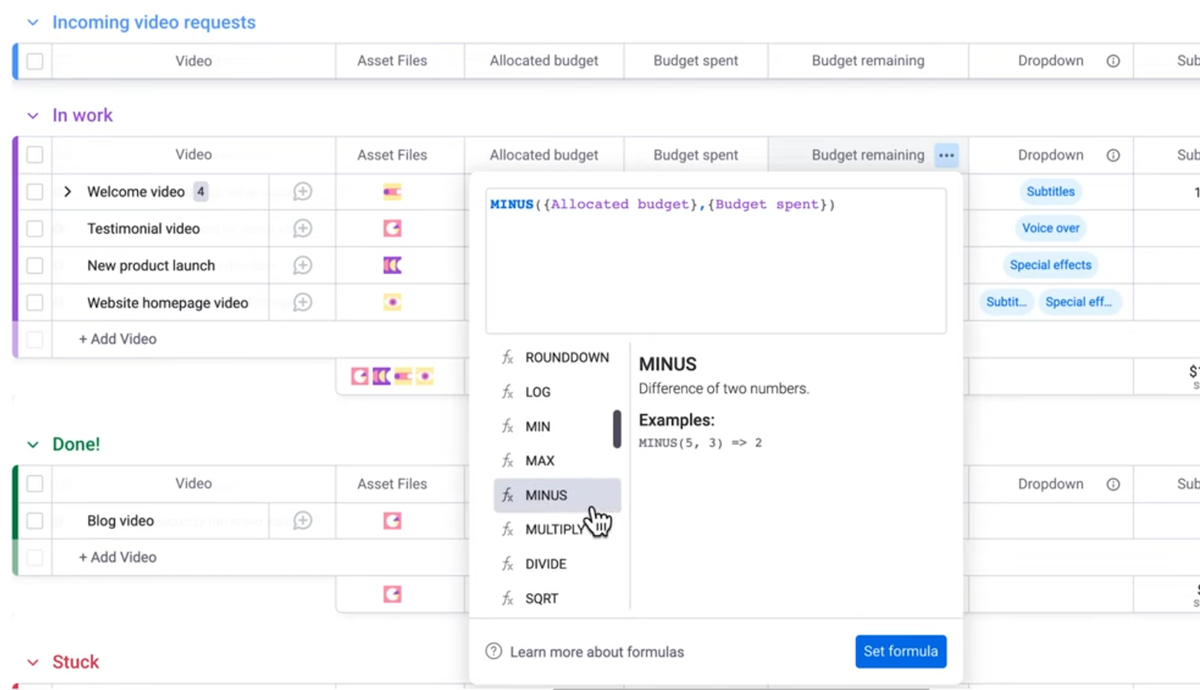Select the New product launch row checkbox
This screenshot has width=1200, height=690.
[x=35, y=265]
